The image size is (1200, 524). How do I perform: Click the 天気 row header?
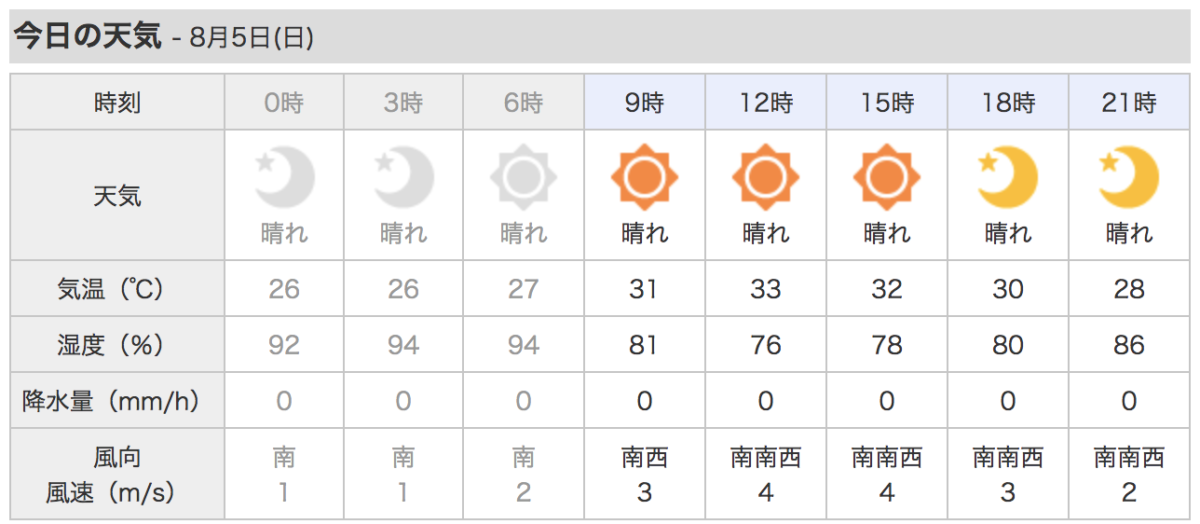point(117,195)
